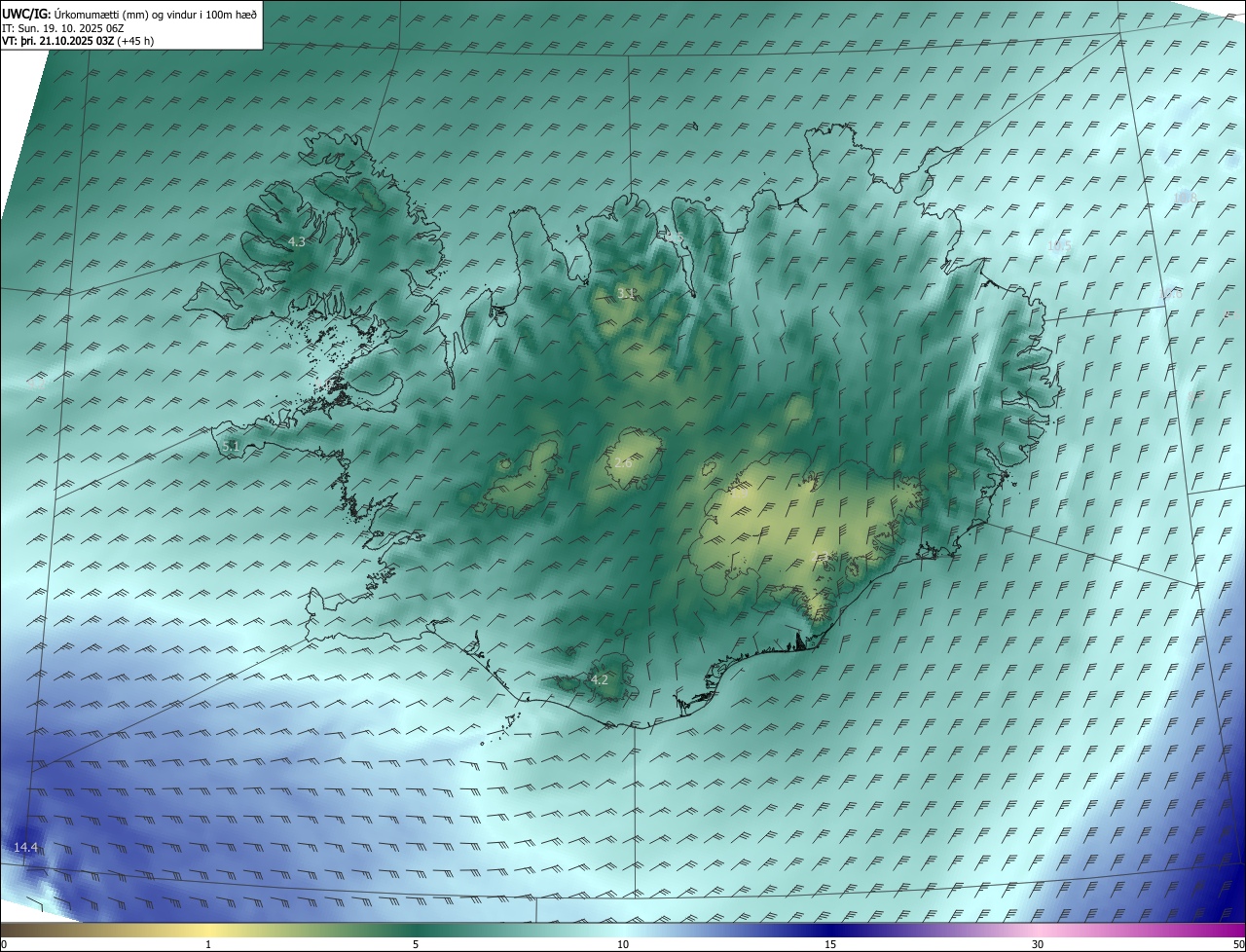Click the 3.1 value in northern Iceland

pyautogui.click(x=626, y=293)
